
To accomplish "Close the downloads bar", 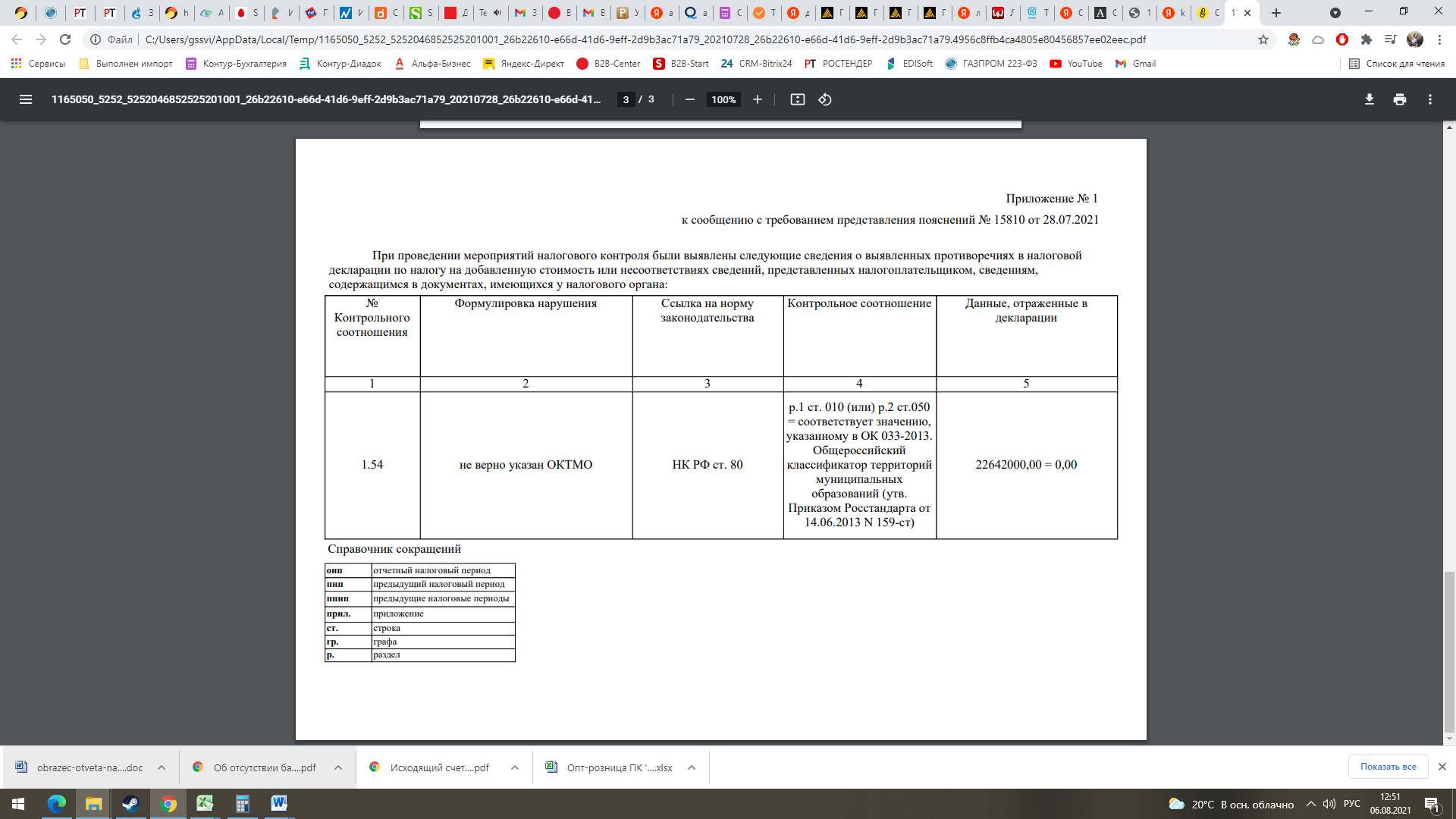I will [x=1442, y=767].
